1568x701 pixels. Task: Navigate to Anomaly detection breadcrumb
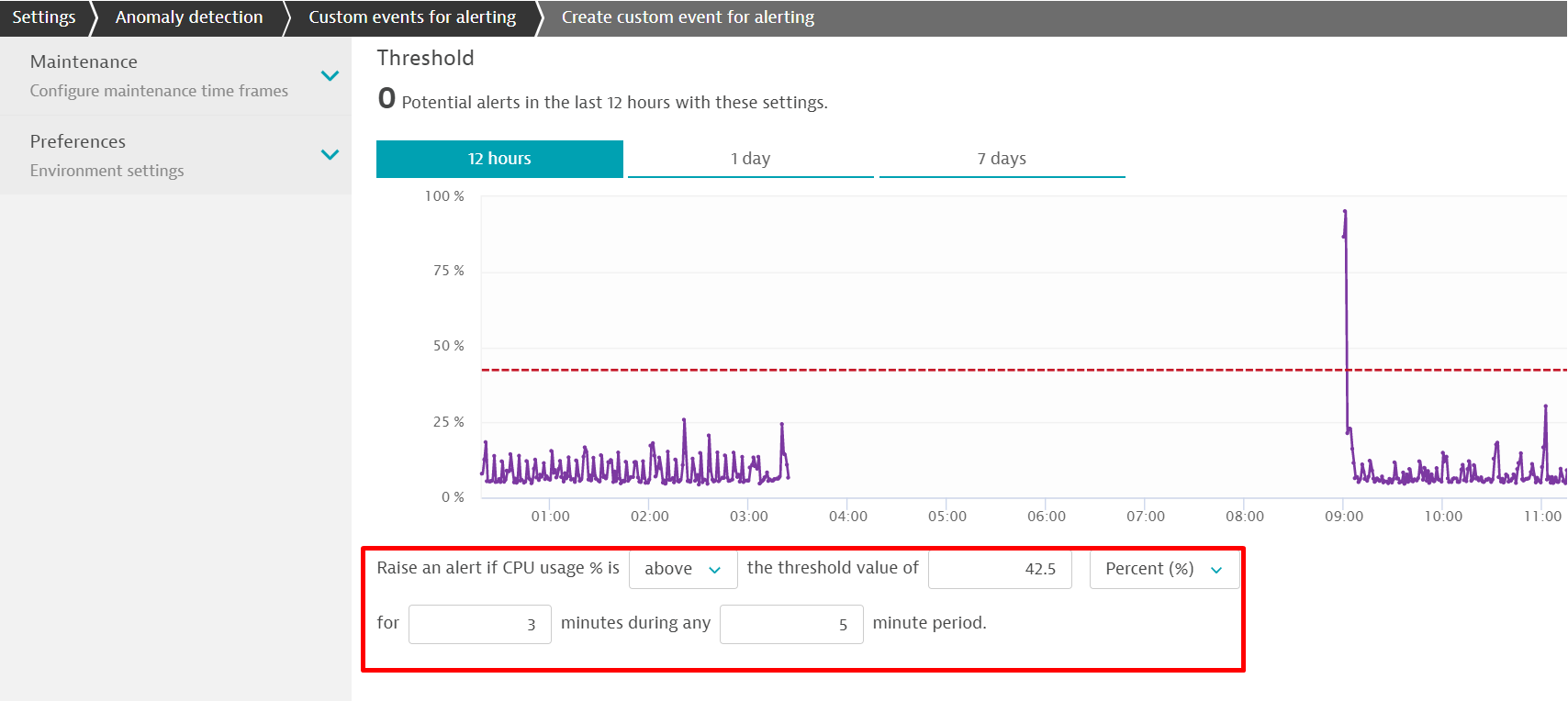[188, 17]
